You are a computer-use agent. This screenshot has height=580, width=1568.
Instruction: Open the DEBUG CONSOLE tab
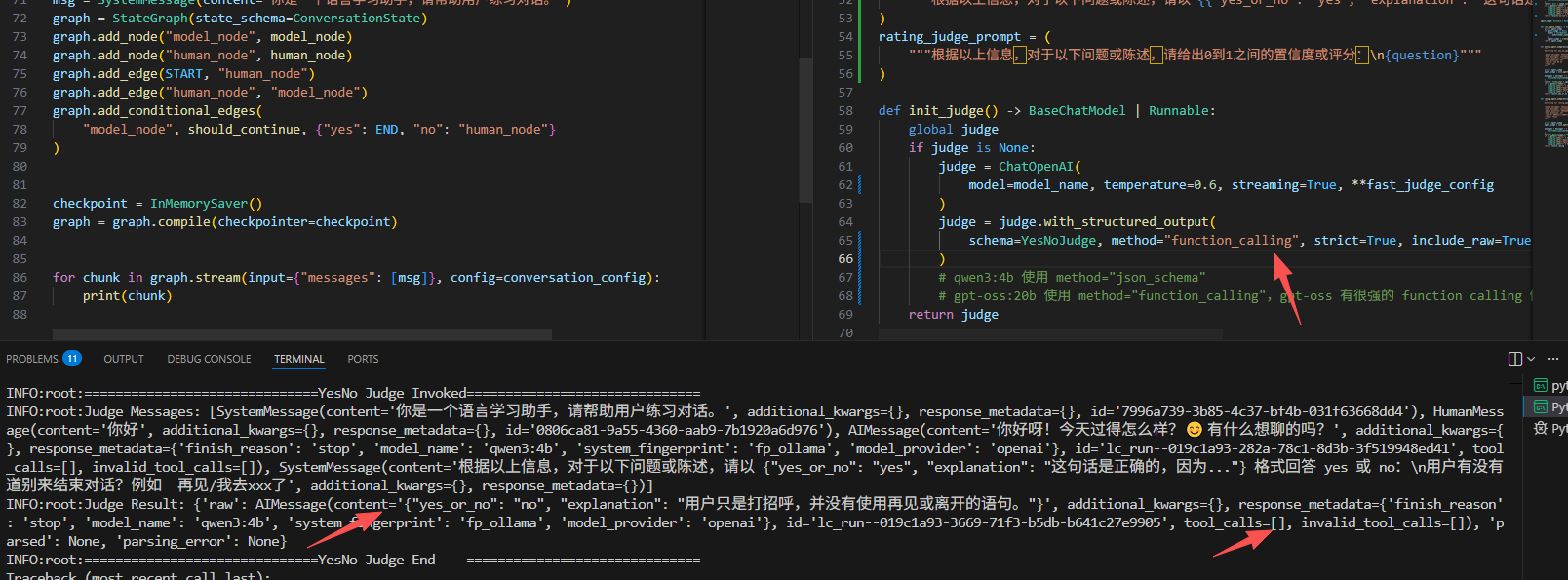tap(209, 359)
